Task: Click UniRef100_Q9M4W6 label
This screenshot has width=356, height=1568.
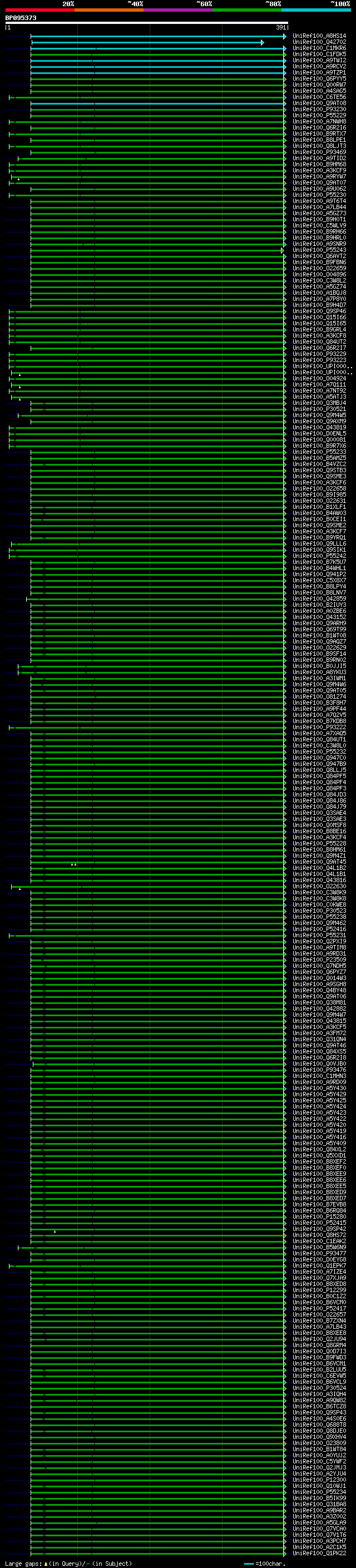Action: click(319, 685)
